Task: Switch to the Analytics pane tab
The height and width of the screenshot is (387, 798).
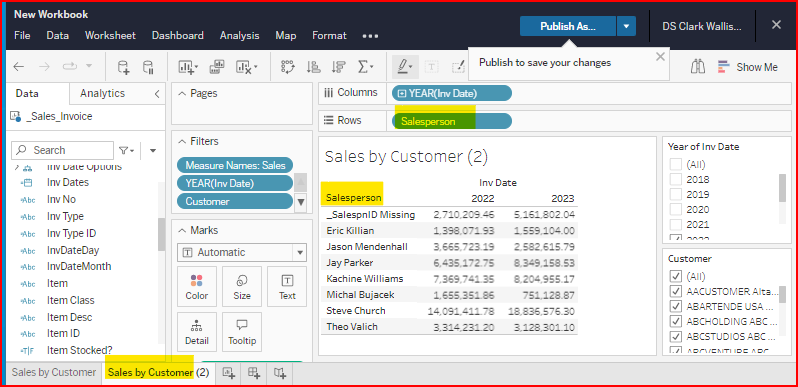Action: [x=102, y=93]
